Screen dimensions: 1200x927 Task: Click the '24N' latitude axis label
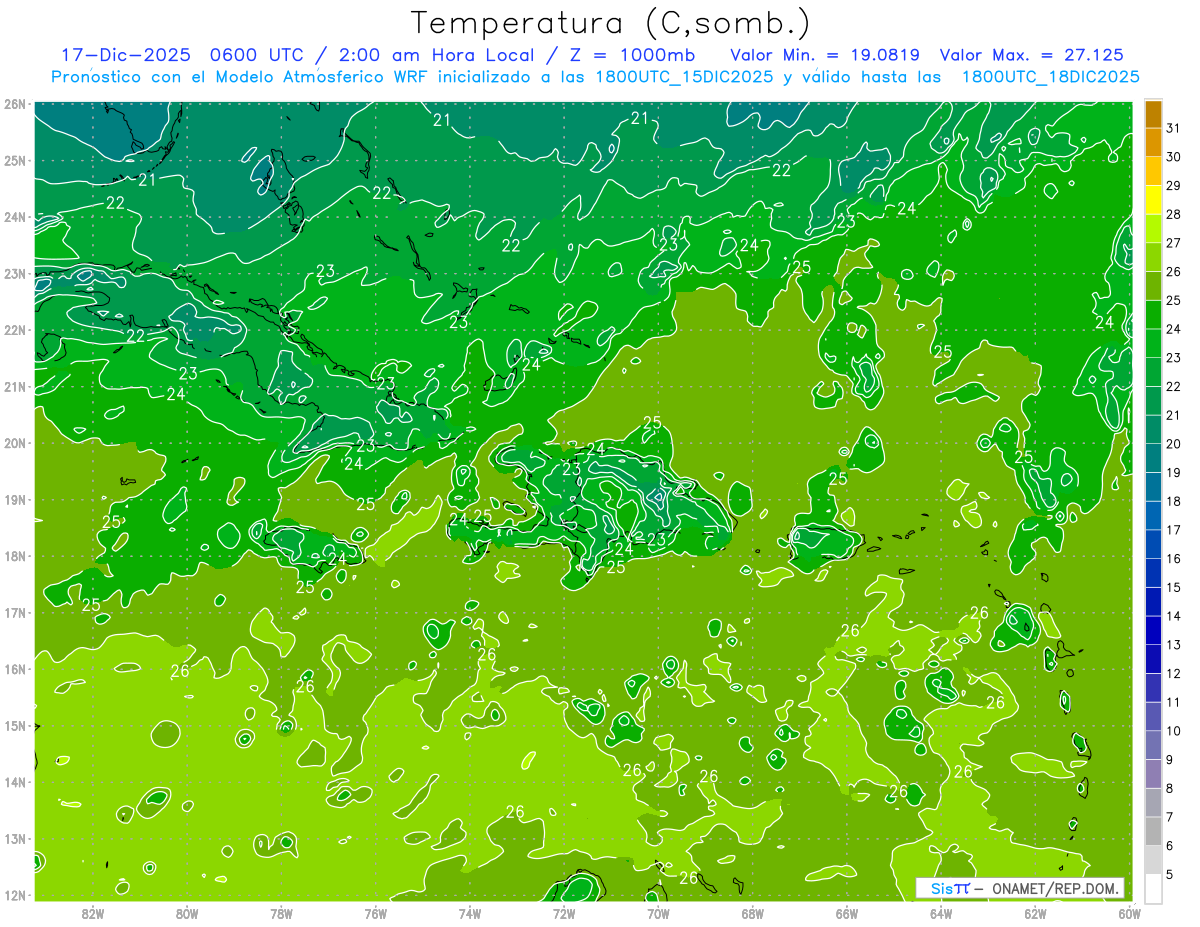coord(15,217)
